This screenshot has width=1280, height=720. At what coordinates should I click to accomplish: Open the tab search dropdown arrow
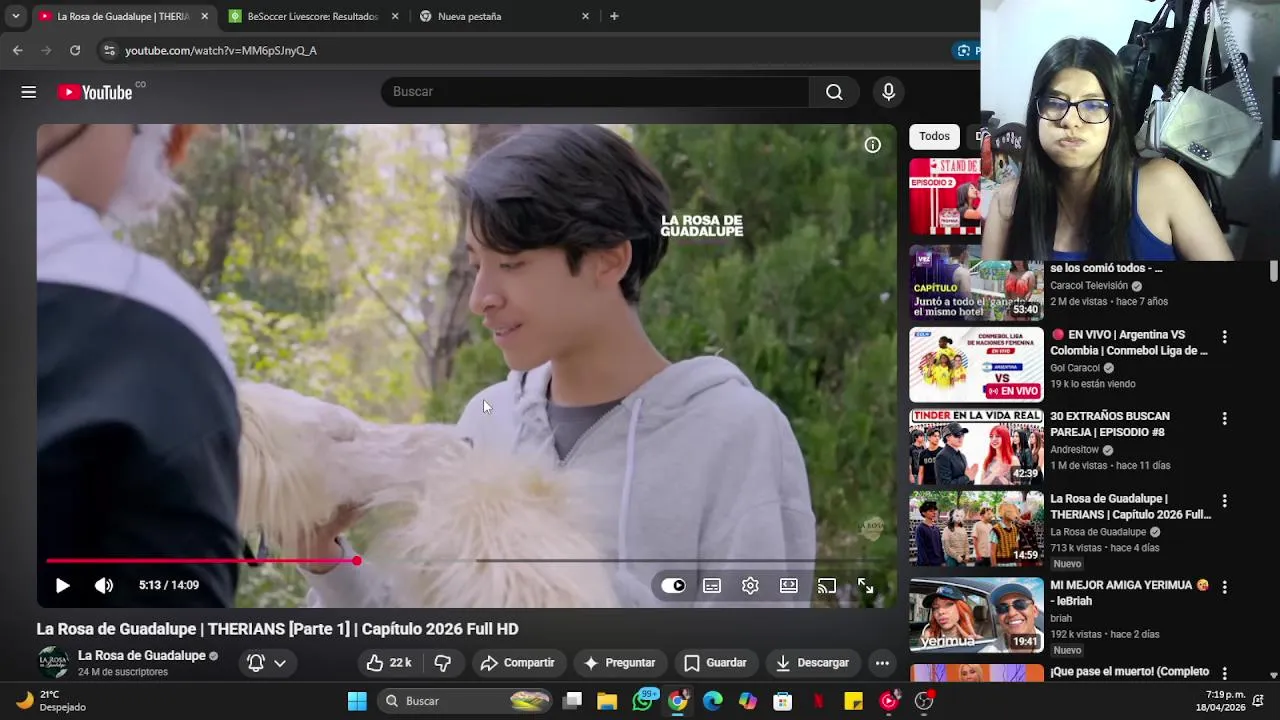[x=15, y=16]
